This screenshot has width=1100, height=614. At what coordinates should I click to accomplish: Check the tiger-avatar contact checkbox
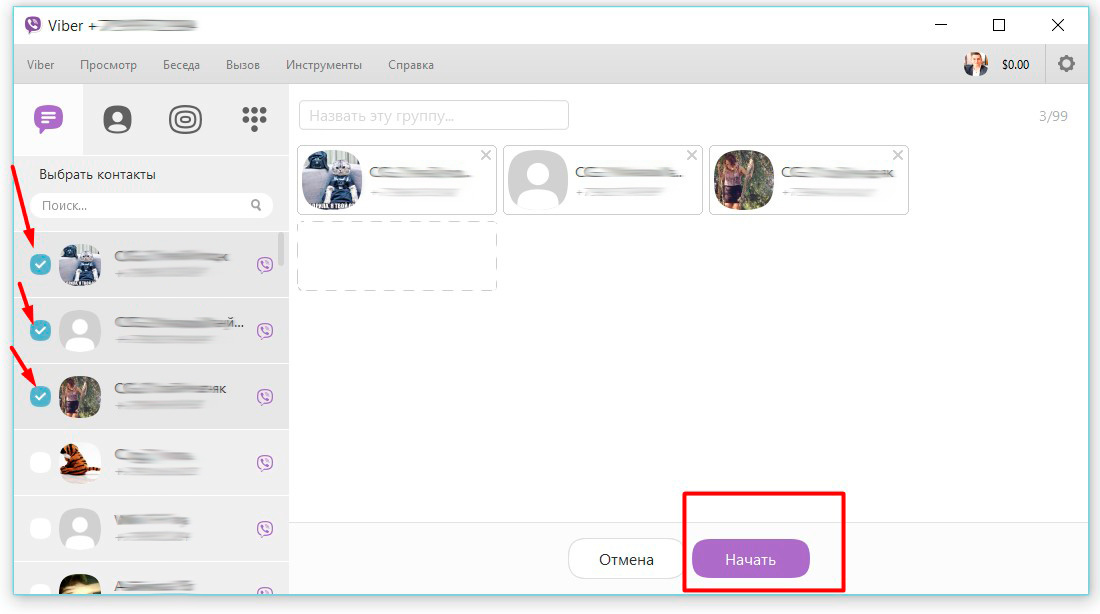(x=40, y=462)
